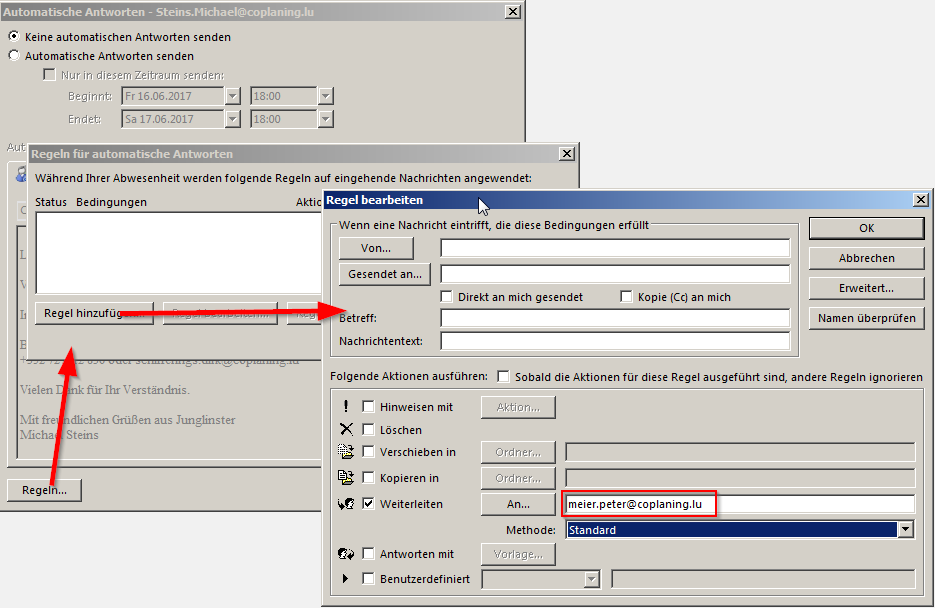Close the Regel bearbeiten dialog

click(920, 200)
